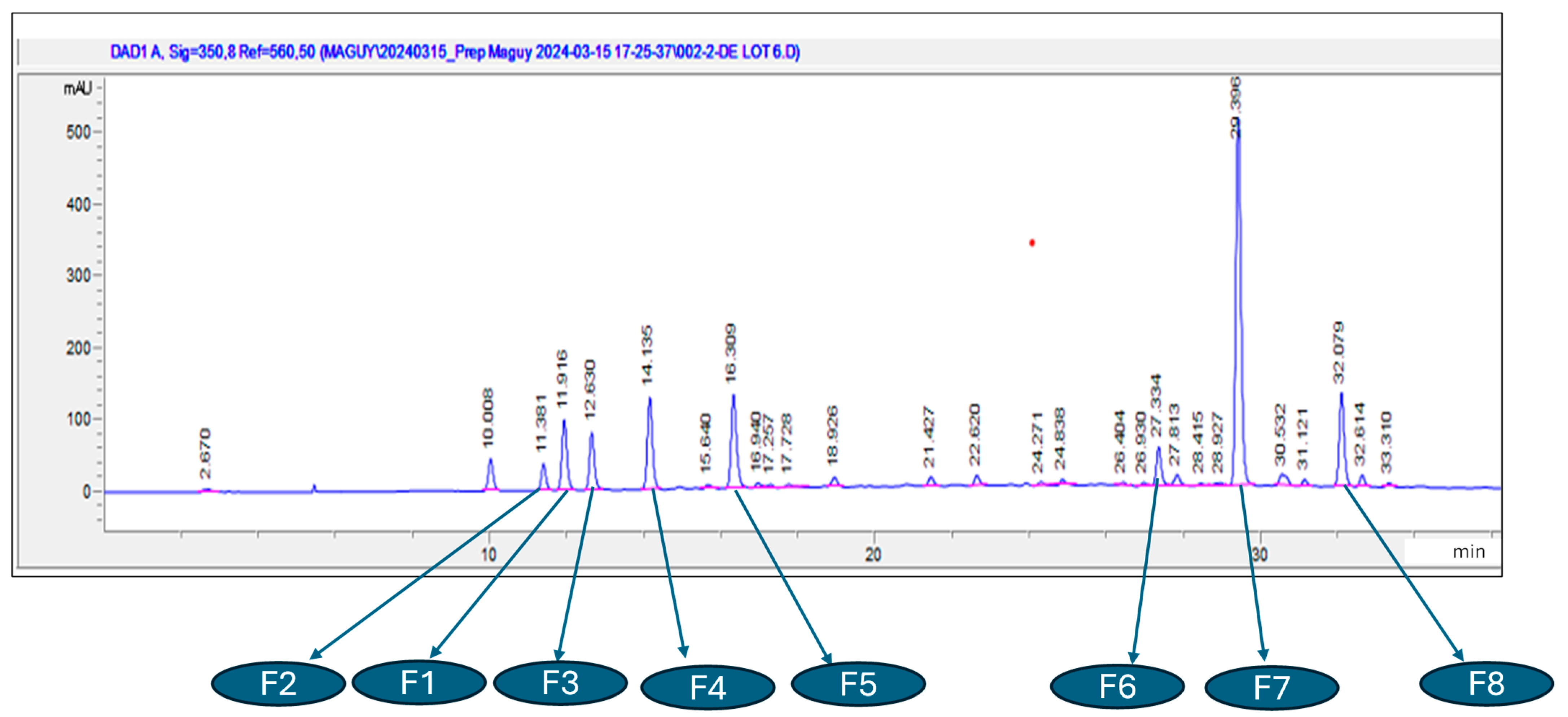Viewport: 1568px width, 717px height.
Task: Select the F7 fraction oval
Action: click(1271, 688)
